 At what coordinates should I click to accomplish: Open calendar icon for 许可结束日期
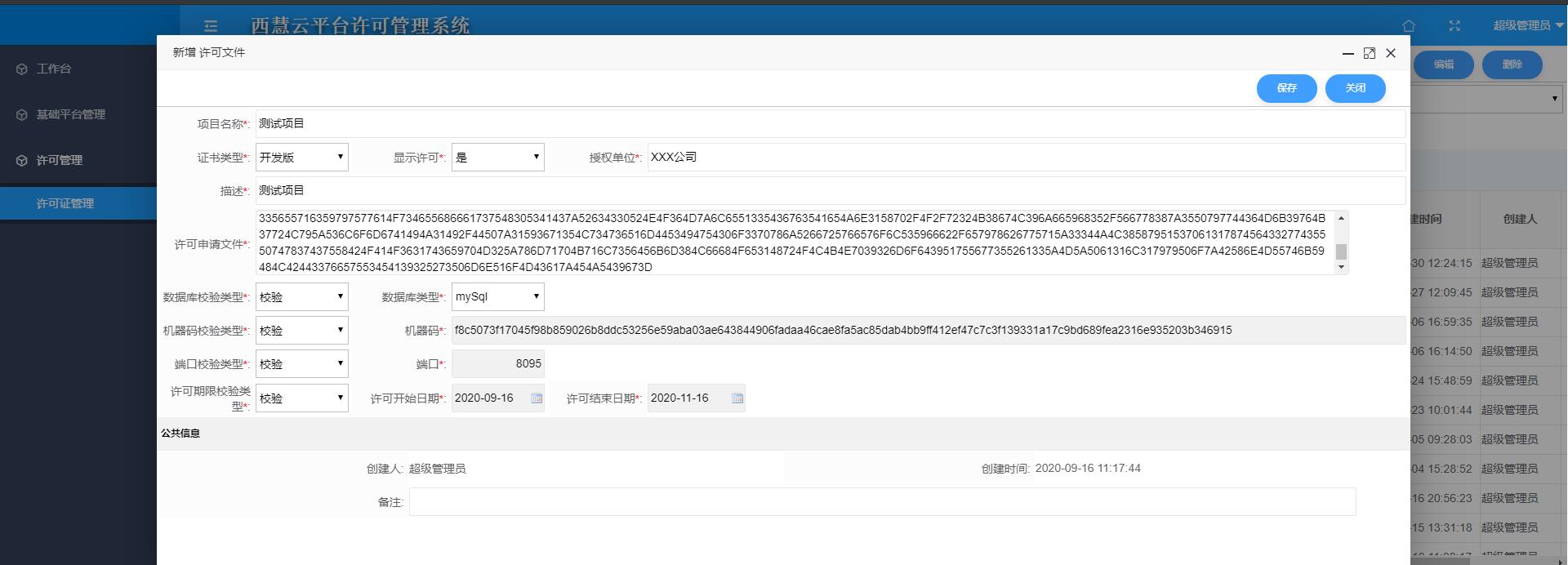pos(737,398)
